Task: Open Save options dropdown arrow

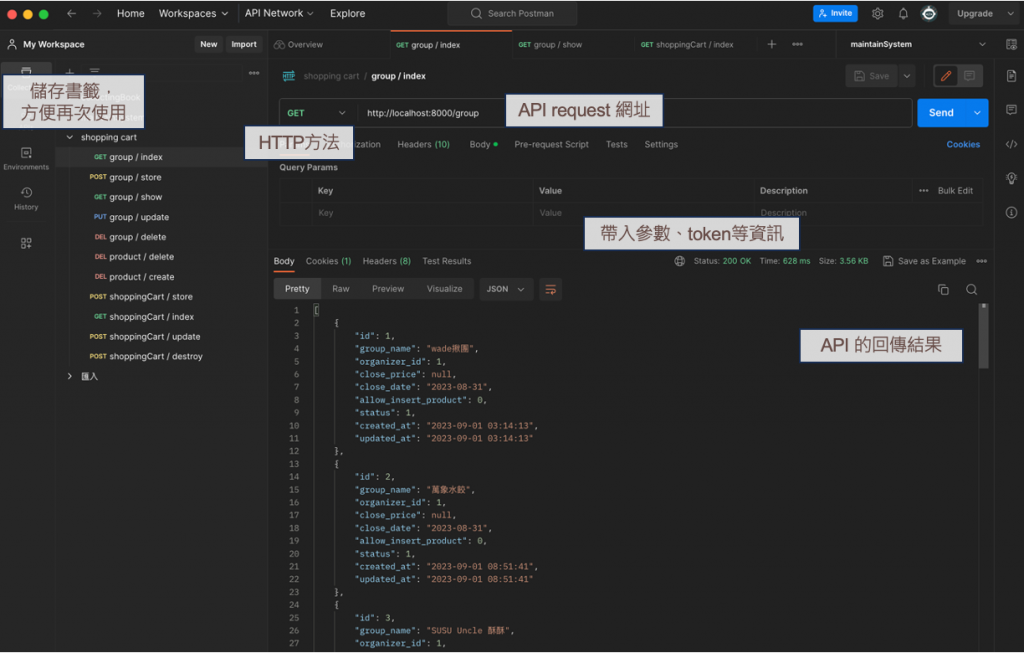Action: tap(906, 76)
